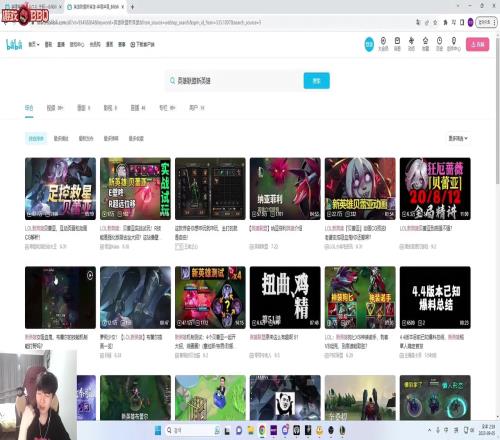Bookmark this page with star icon
The height and width of the screenshot is (440, 500).
coord(435,22)
